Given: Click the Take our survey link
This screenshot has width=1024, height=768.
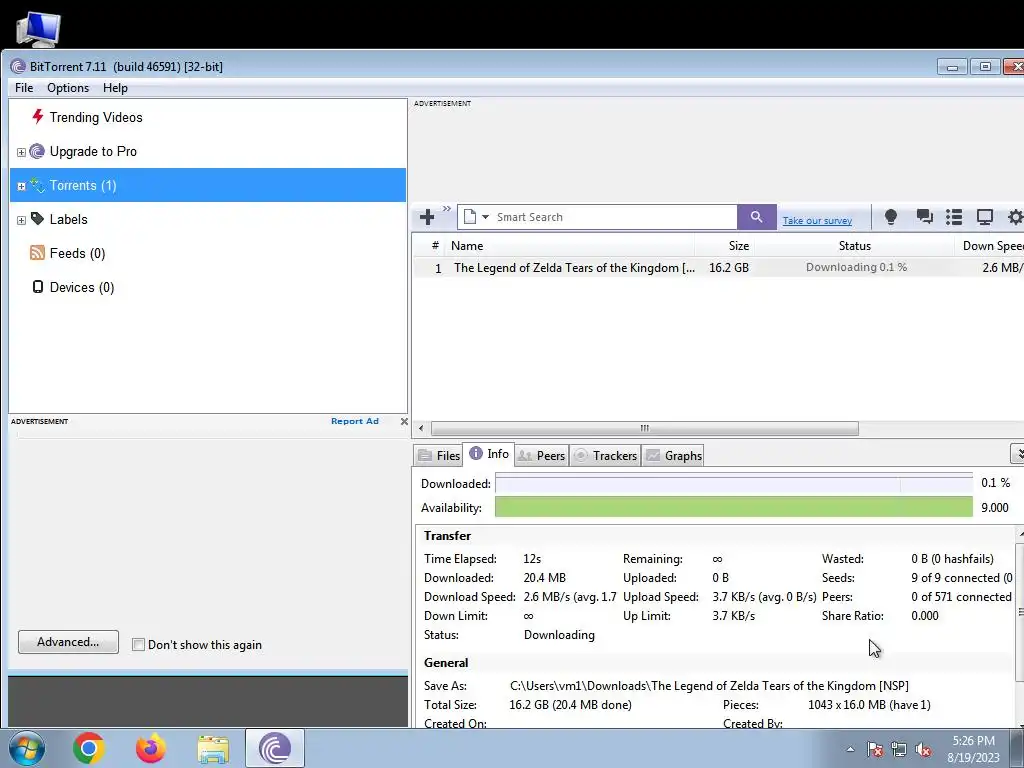Looking at the screenshot, I should point(817,221).
